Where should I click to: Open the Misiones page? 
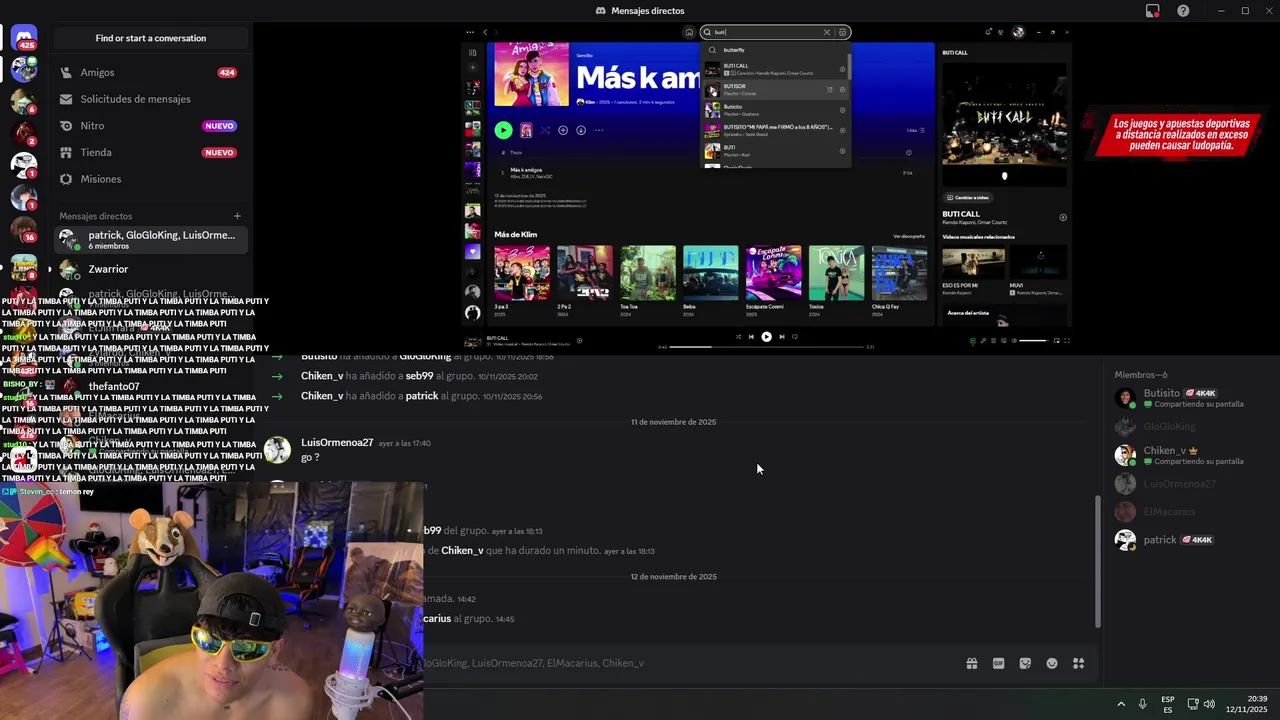pyautogui.click(x=150, y=179)
